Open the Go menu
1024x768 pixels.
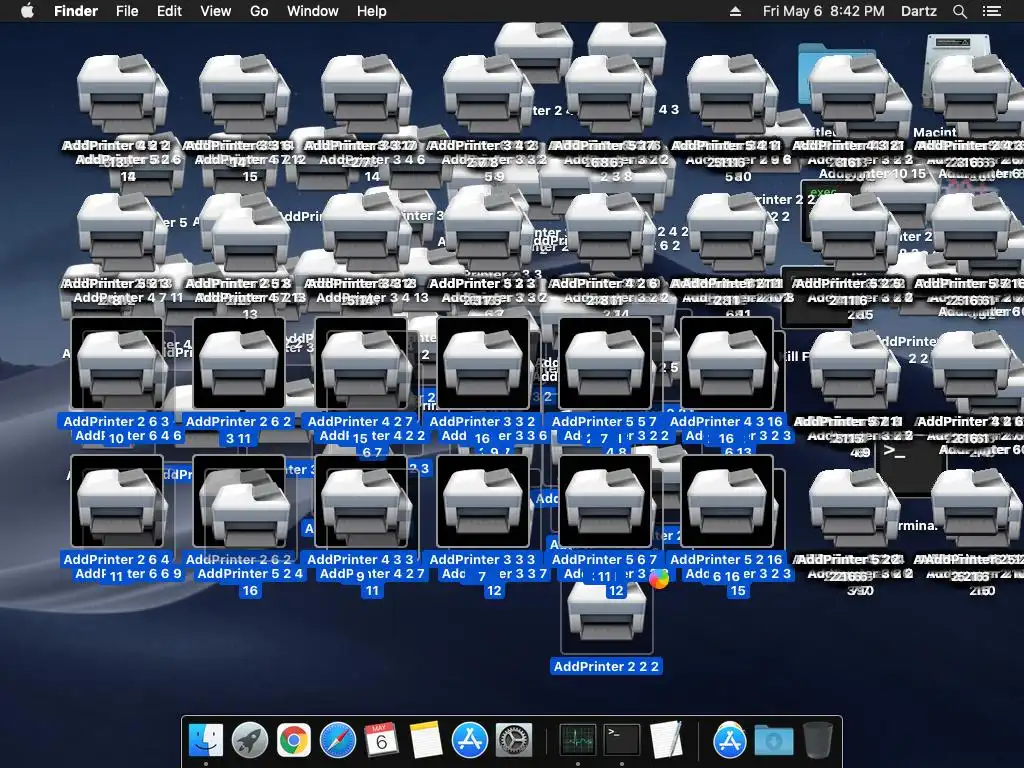click(259, 11)
